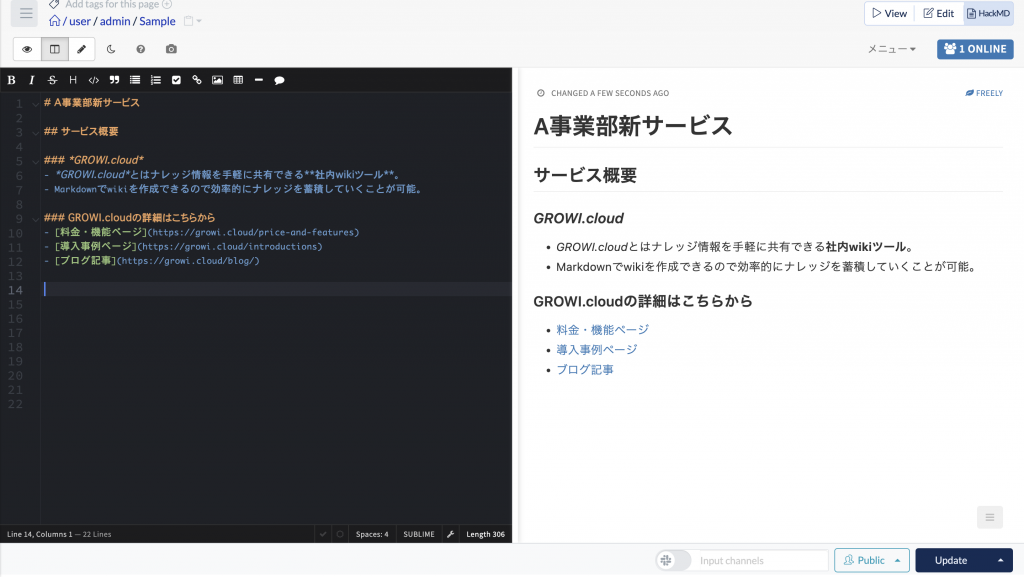Click editor line 14 with cursor

[277, 289]
